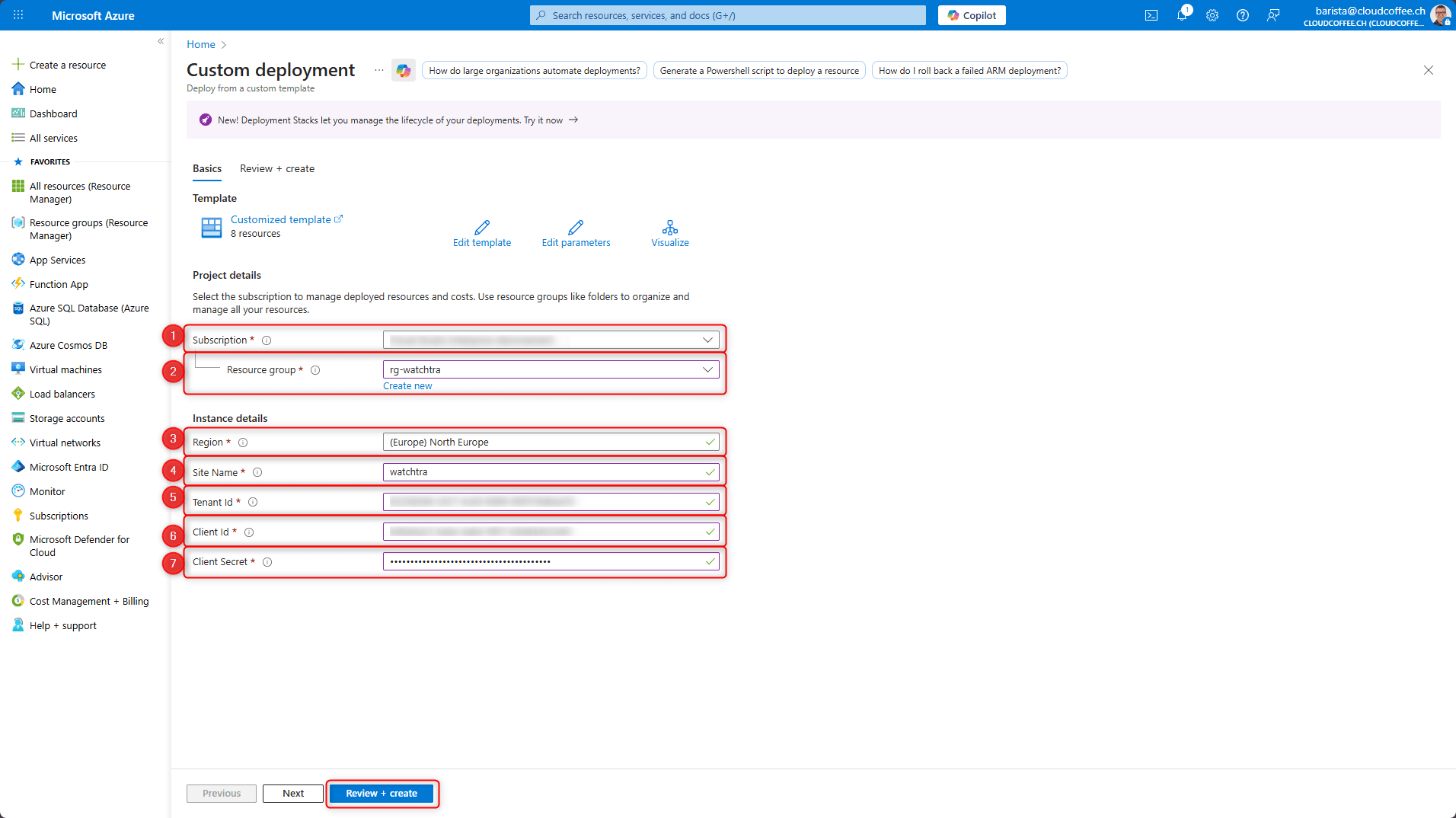This screenshot has width=1456, height=818.
Task: Collapse the left sidebar menu
Action: [x=161, y=41]
